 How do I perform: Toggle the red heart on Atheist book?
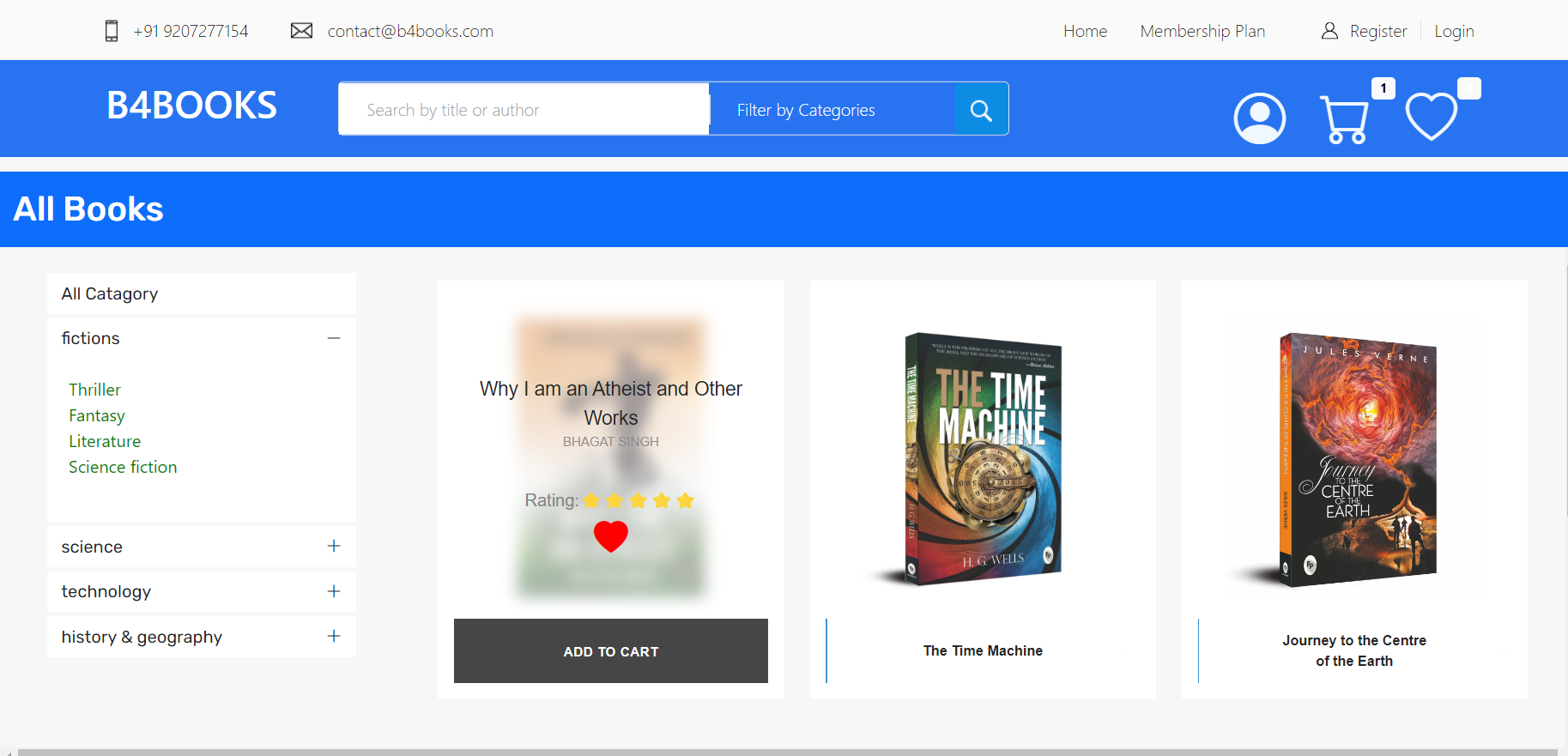(x=611, y=536)
